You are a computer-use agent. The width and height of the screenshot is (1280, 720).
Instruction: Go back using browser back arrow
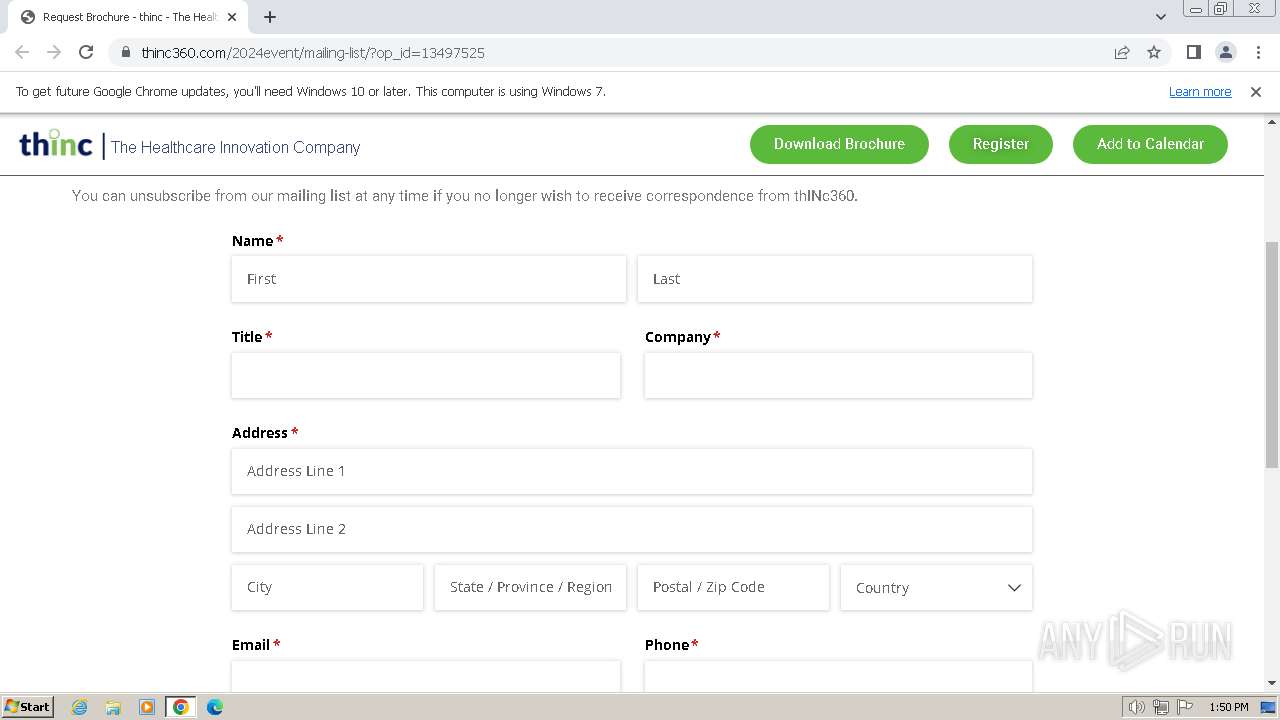22,52
